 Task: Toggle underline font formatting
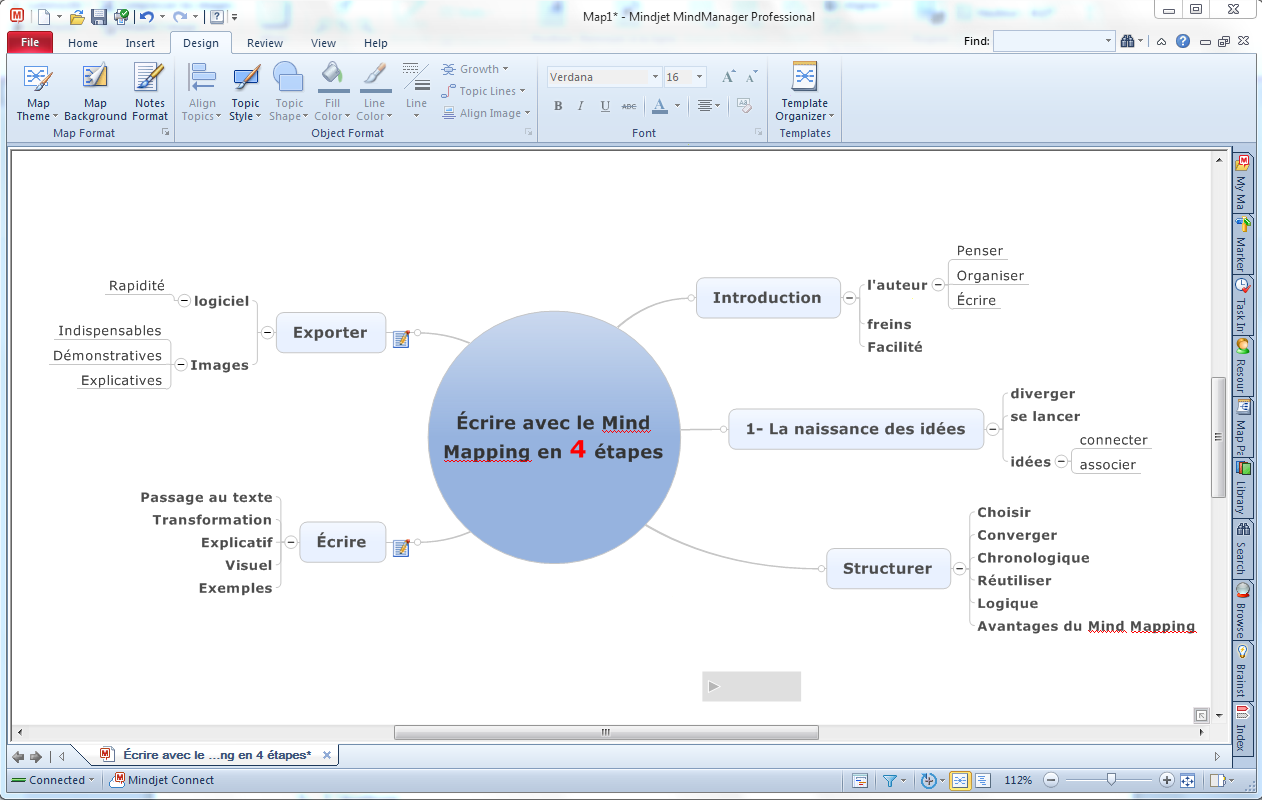[605, 106]
